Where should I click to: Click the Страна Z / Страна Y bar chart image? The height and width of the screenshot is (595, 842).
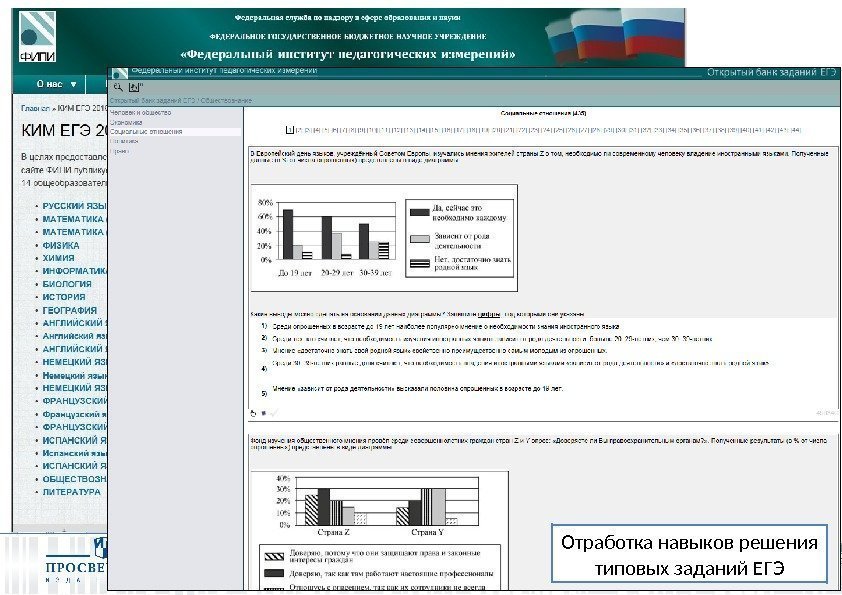point(379,532)
